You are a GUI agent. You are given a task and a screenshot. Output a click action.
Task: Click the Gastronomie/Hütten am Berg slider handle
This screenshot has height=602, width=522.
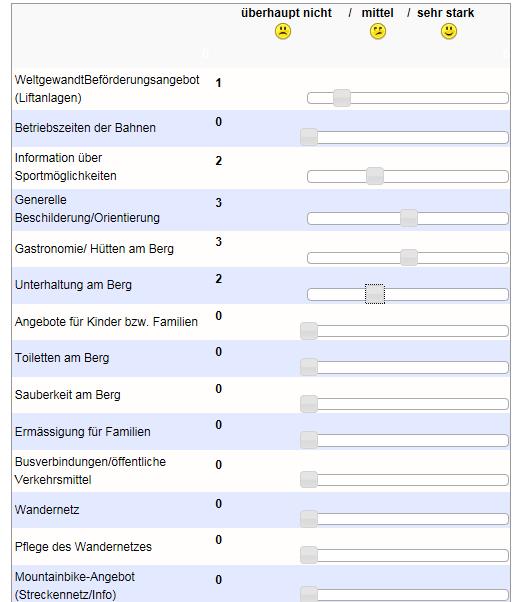pos(409,257)
